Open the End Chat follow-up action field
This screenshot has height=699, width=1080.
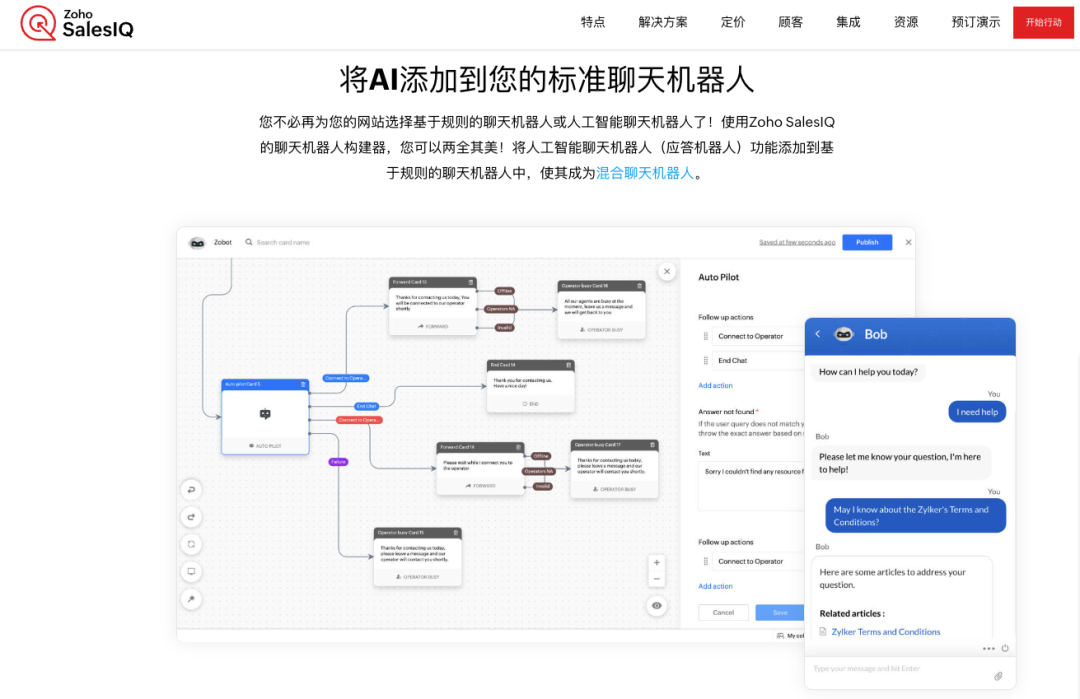pyautogui.click(x=758, y=360)
